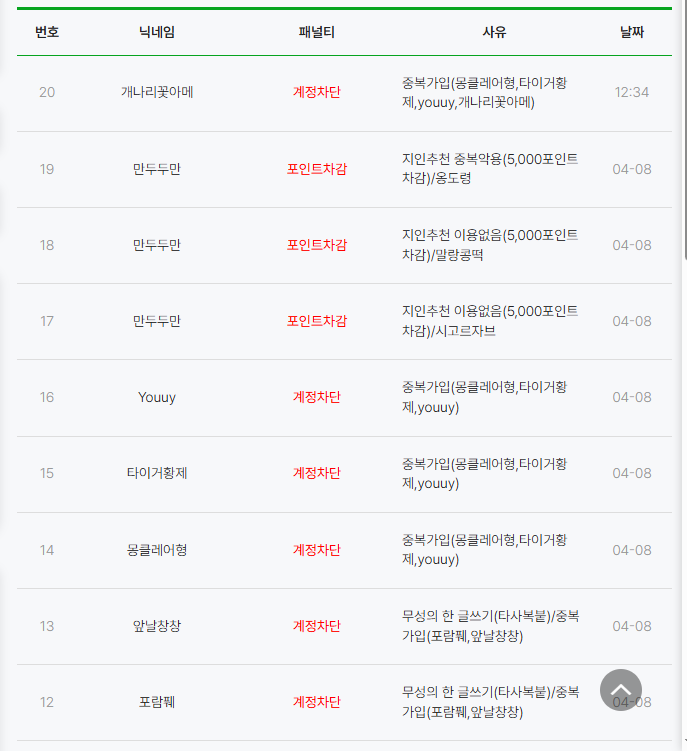The width and height of the screenshot is (687, 751).
Task: Select the 번호 column header
Action: point(47,32)
